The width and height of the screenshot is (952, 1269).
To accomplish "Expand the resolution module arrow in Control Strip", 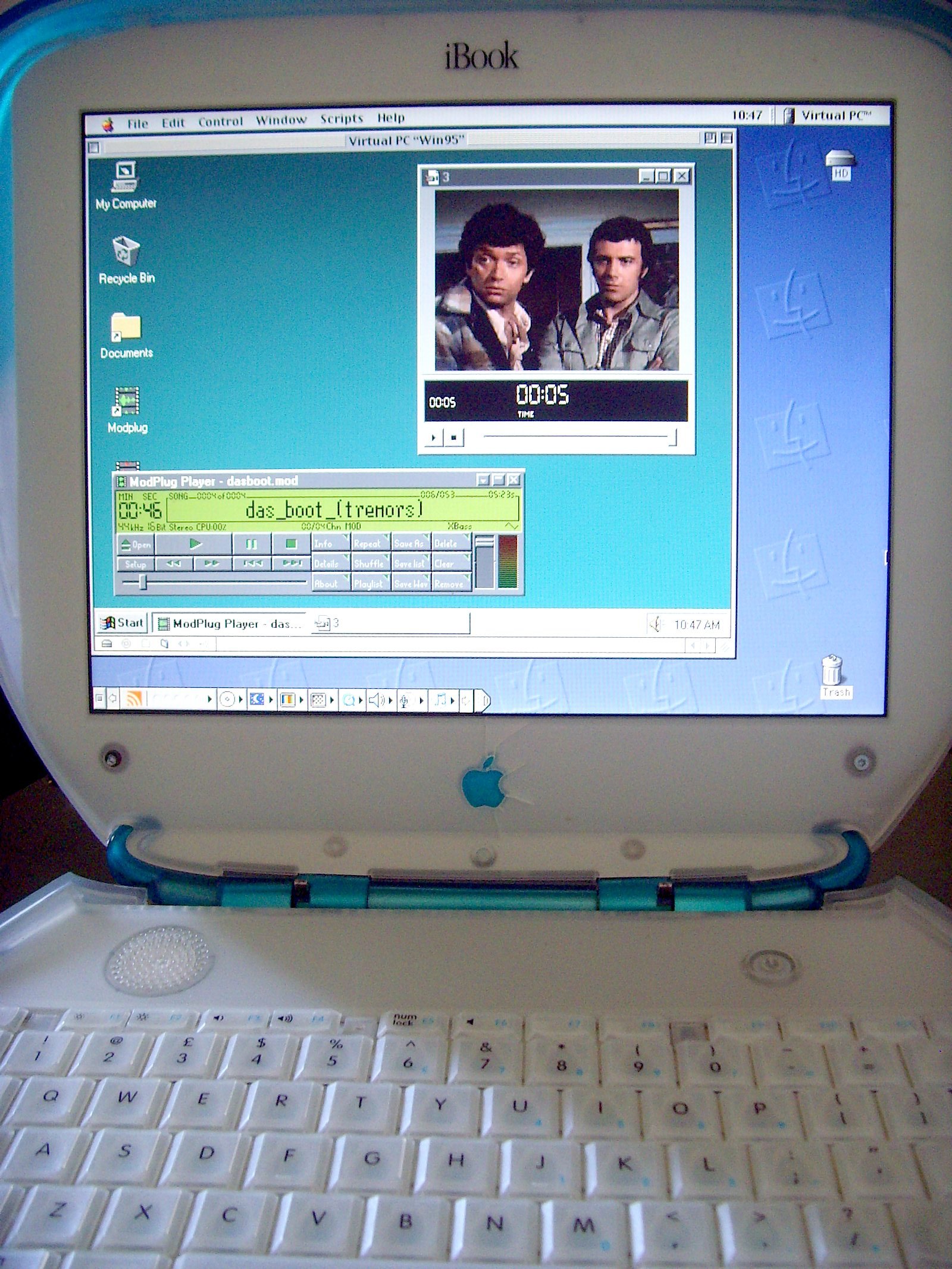I will [333, 700].
